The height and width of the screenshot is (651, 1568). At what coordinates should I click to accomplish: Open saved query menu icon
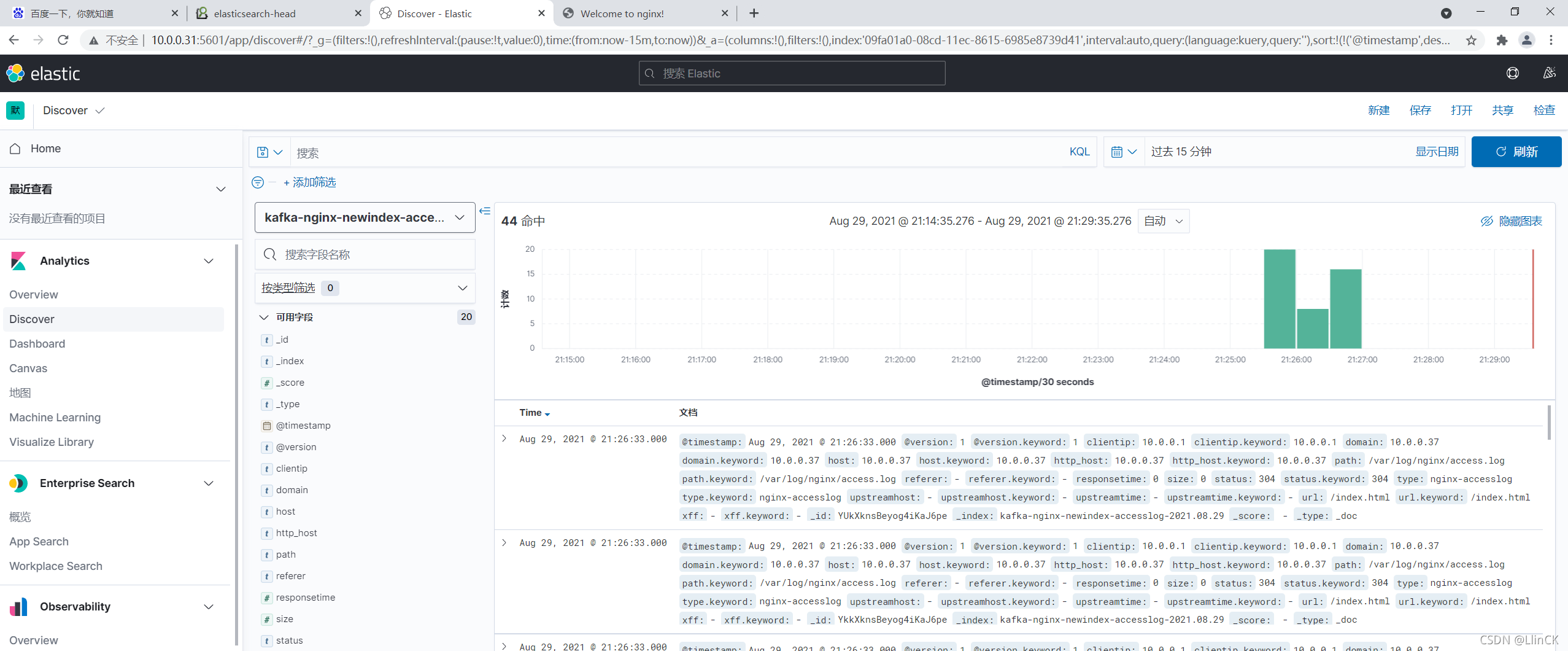coord(269,152)
